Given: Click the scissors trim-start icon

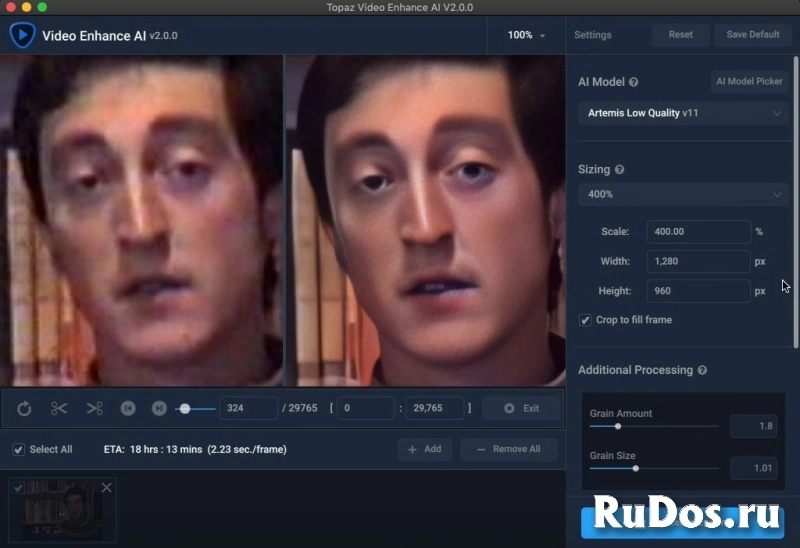Looking at the screenshot, I should [59, 408].
